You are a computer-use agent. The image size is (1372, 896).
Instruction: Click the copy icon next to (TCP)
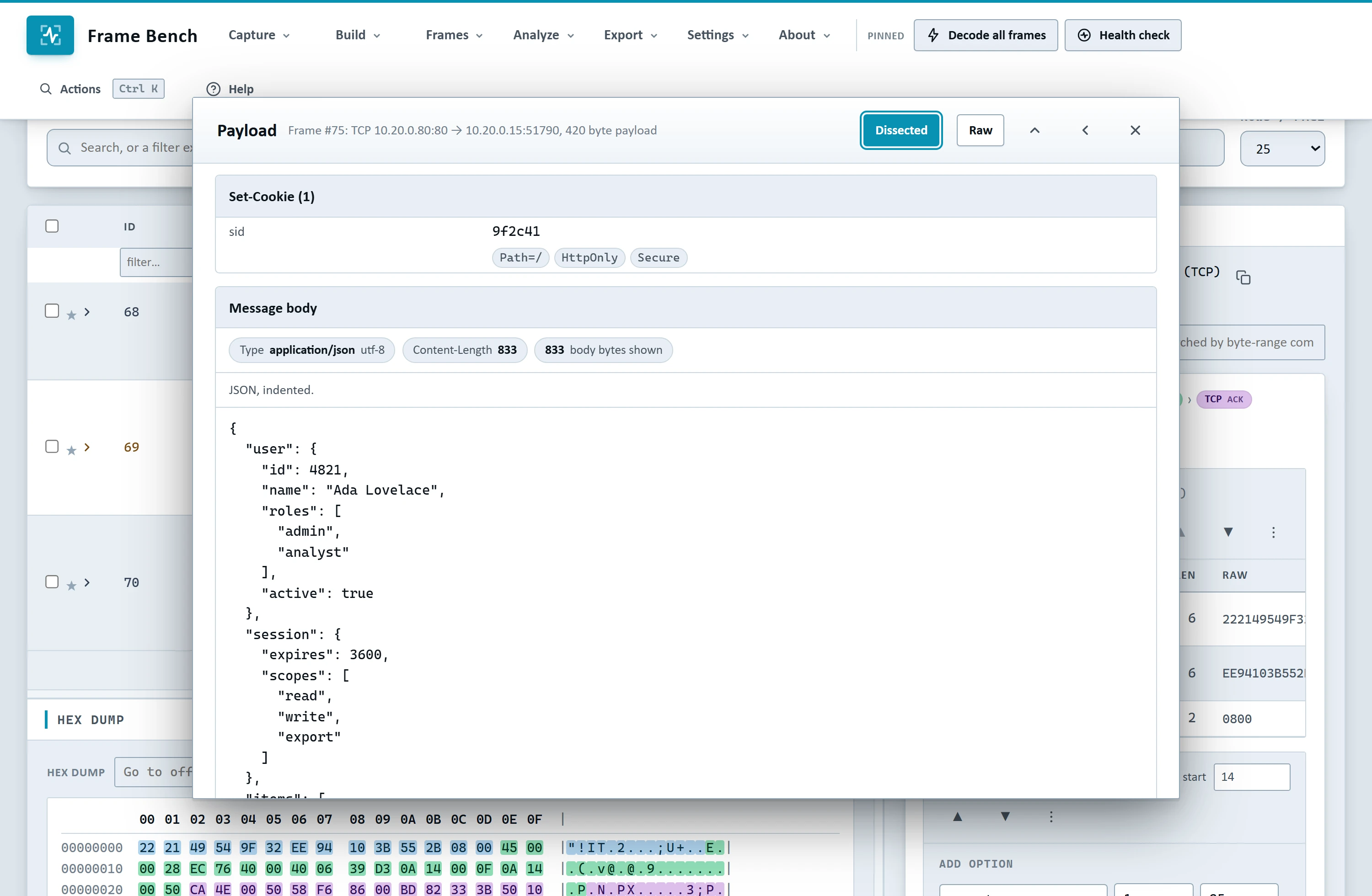pos(1243,277)
